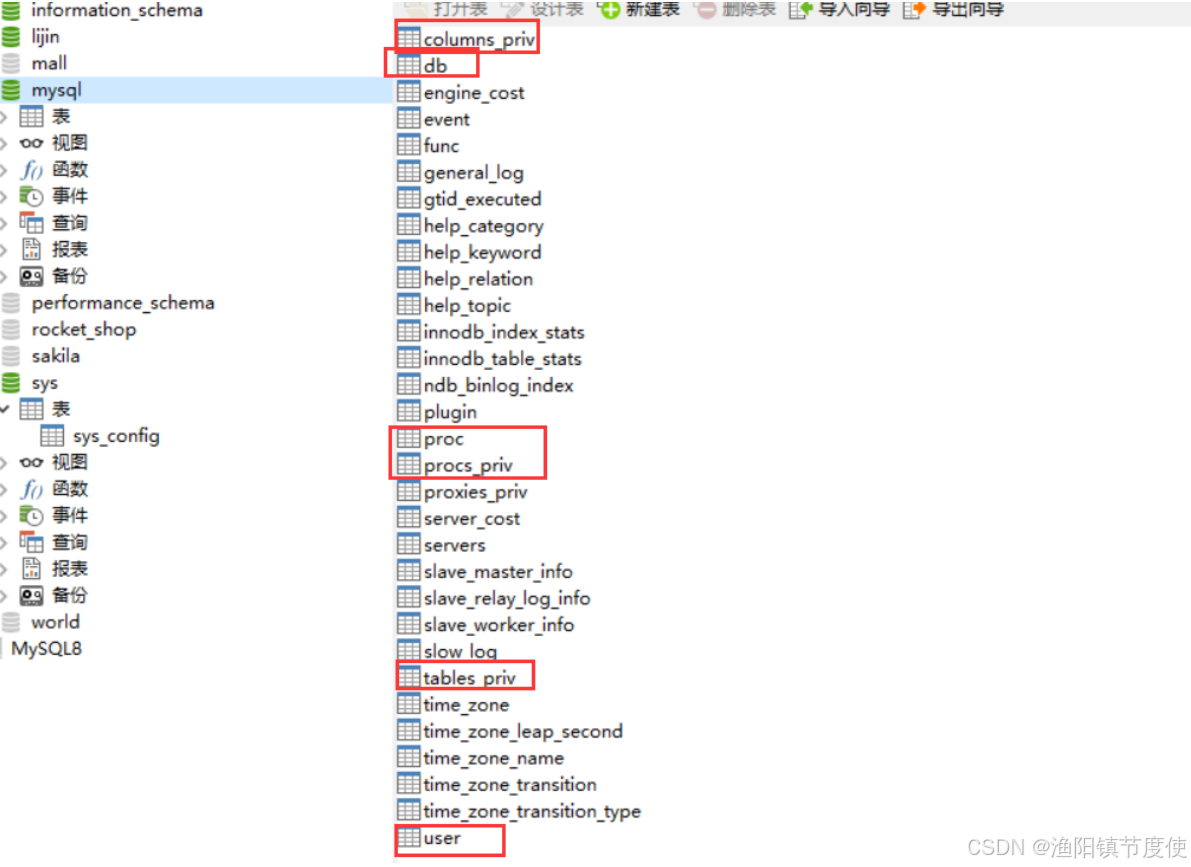Image resolution: width=1191 pixels, height=867 pixels.
Task: Select the plugin table
Action: tap(450, 413)
